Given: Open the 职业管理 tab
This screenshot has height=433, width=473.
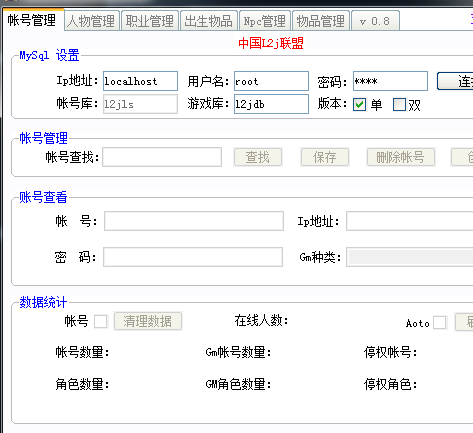Looking at the screenshot, I should tap(150, 21).
